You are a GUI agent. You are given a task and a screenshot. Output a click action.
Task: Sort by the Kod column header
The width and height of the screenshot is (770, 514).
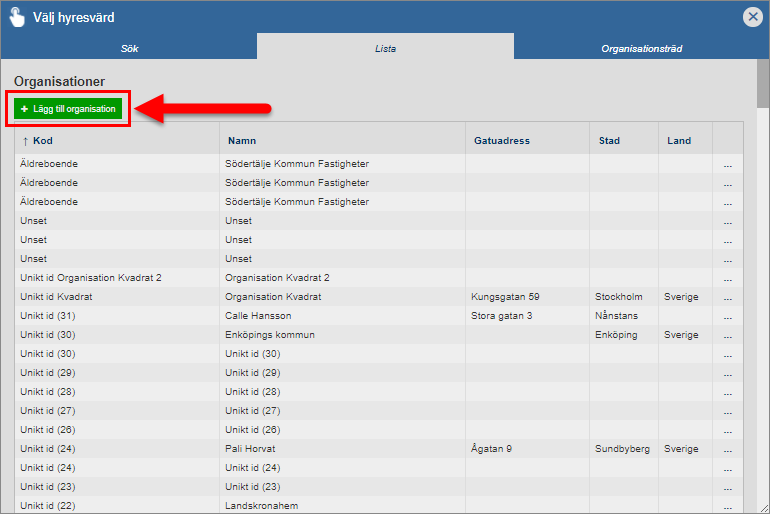[42, 141]
